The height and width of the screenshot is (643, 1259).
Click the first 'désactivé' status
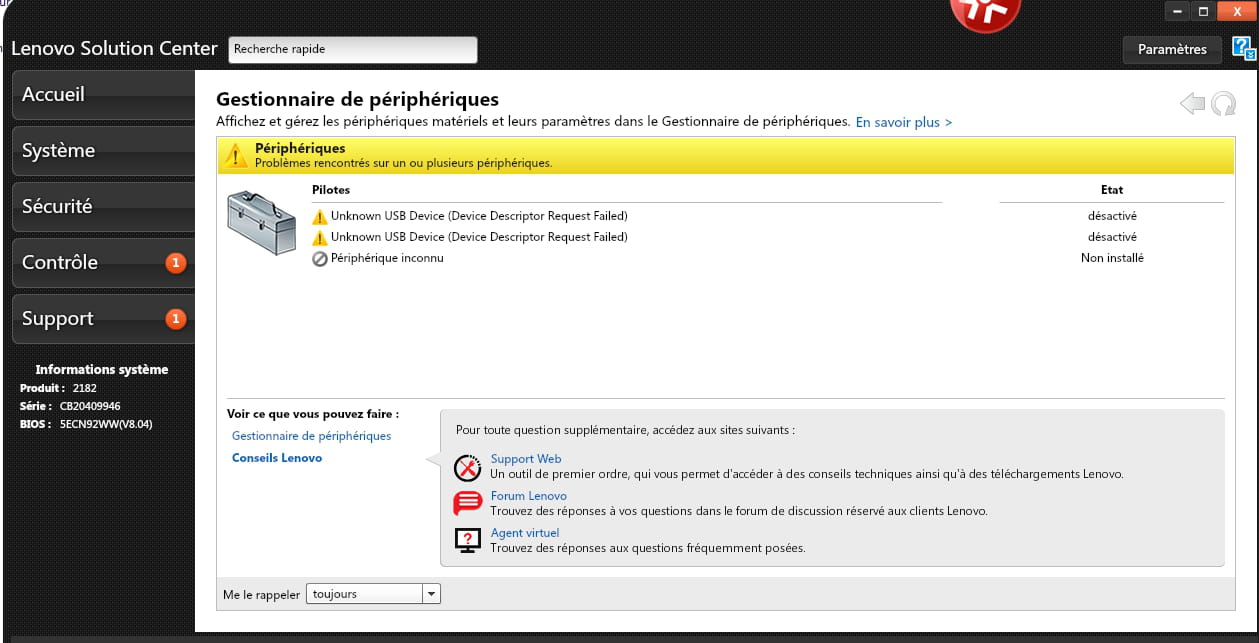pos(1112,216)
